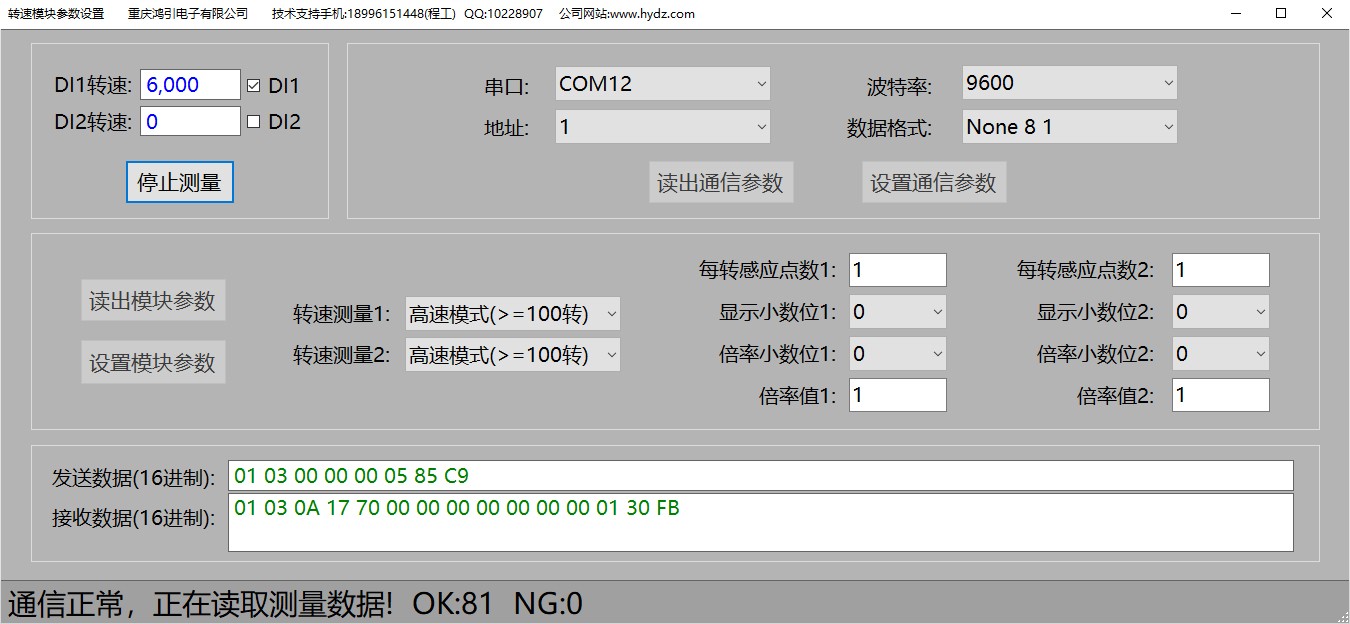Enable the DI2 checkbox
Screen dimensions: 1350x624
(x=253, y=122)
